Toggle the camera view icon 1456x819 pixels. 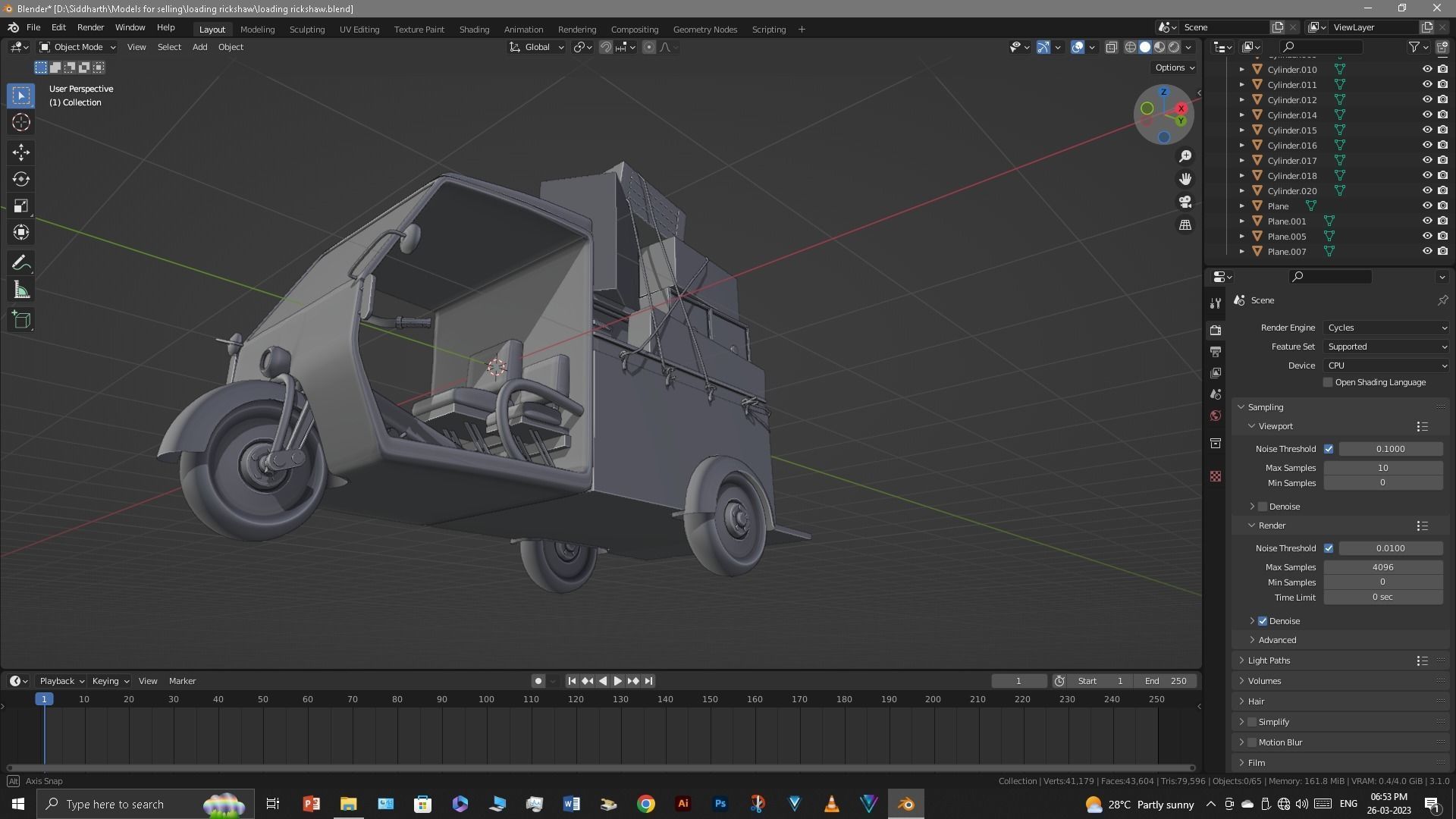click(x=1185, y=202)
